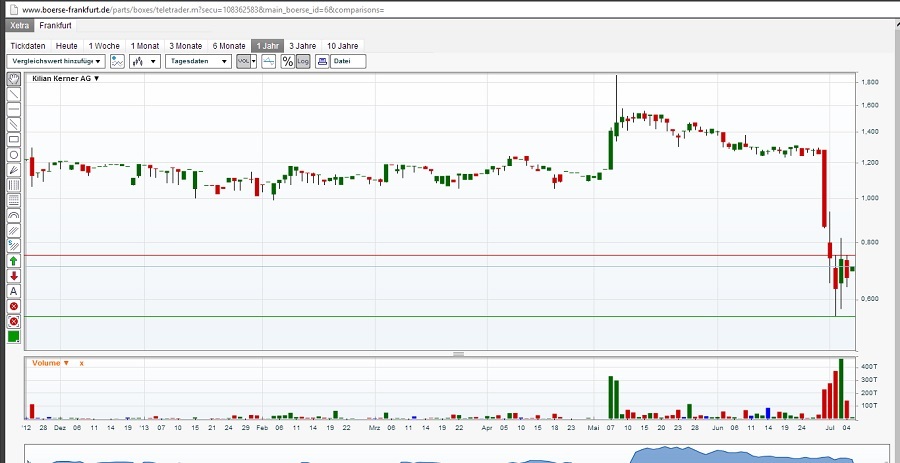900x463 pixels.
Task: Open the Tagesdaten interval dropdown
Action: point(198,61)
